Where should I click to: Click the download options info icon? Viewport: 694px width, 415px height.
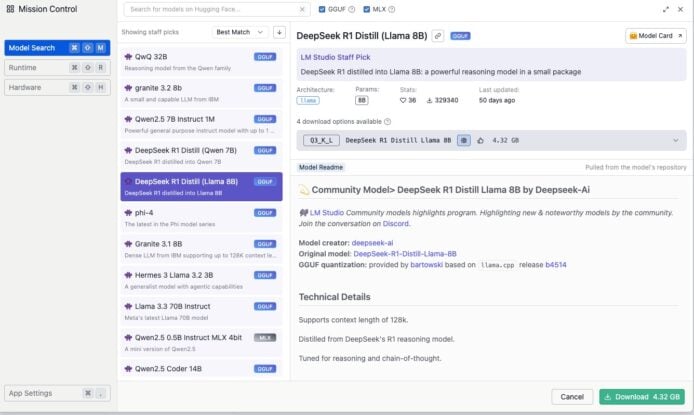tap(387, 121)
